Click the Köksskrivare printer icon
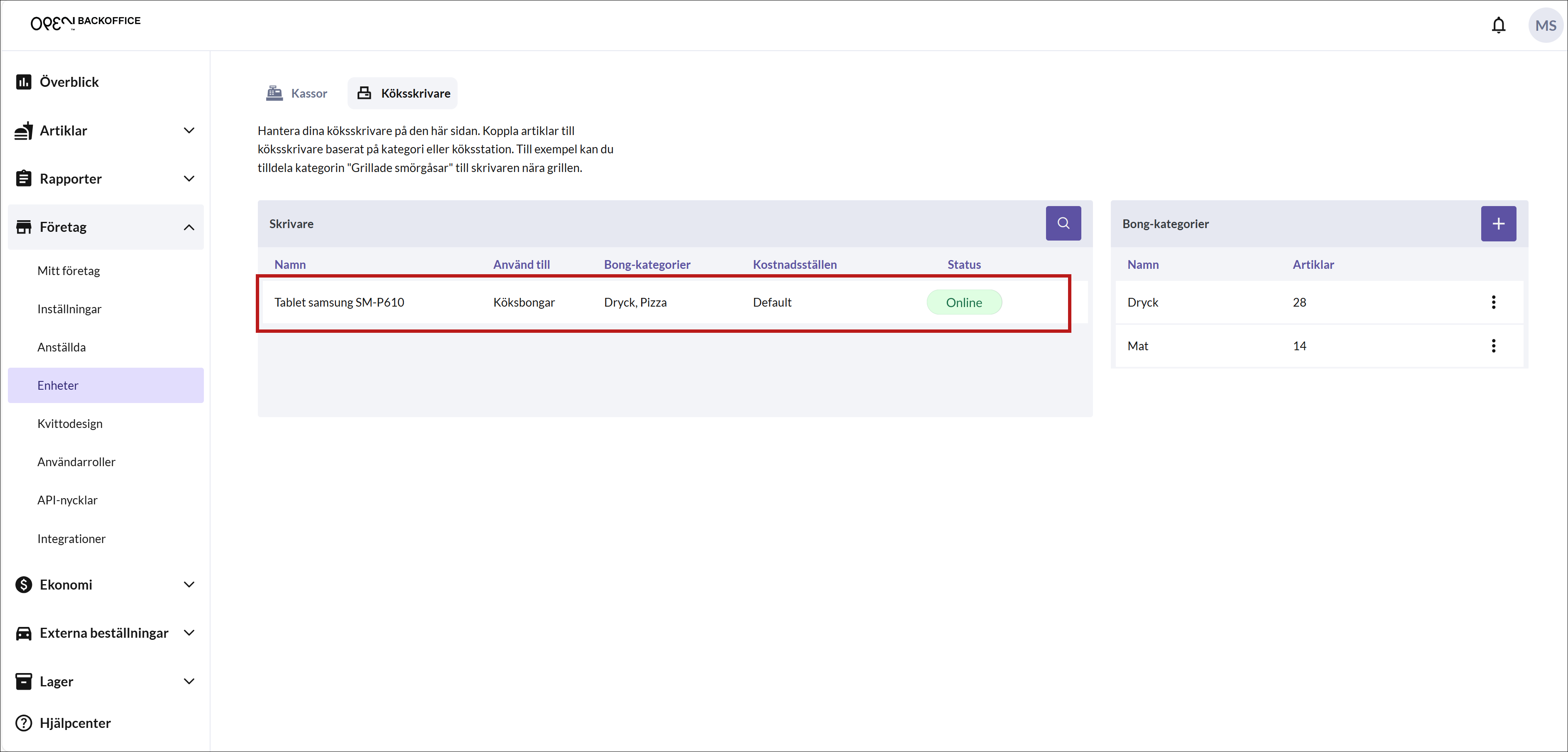This screenshot has width=1568, height=752. [364, 93]
